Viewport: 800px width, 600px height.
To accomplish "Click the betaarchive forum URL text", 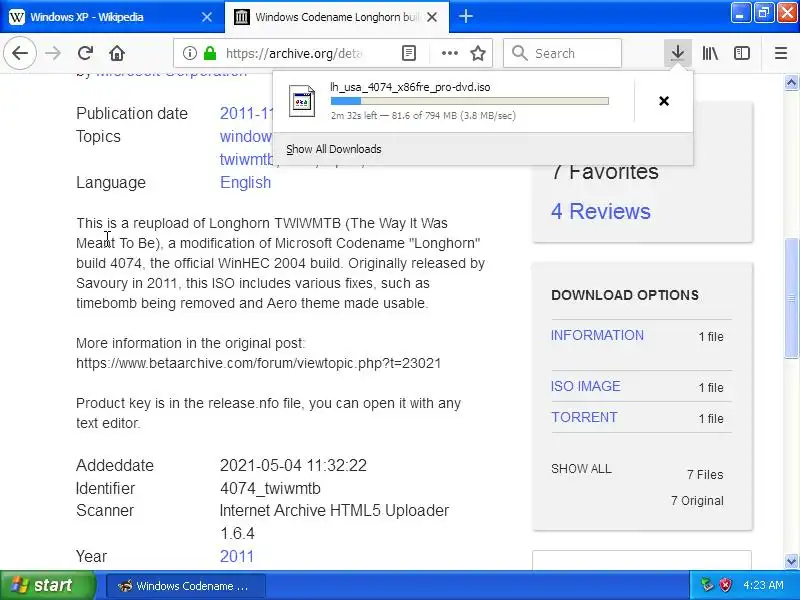I will tap(258, 363).
